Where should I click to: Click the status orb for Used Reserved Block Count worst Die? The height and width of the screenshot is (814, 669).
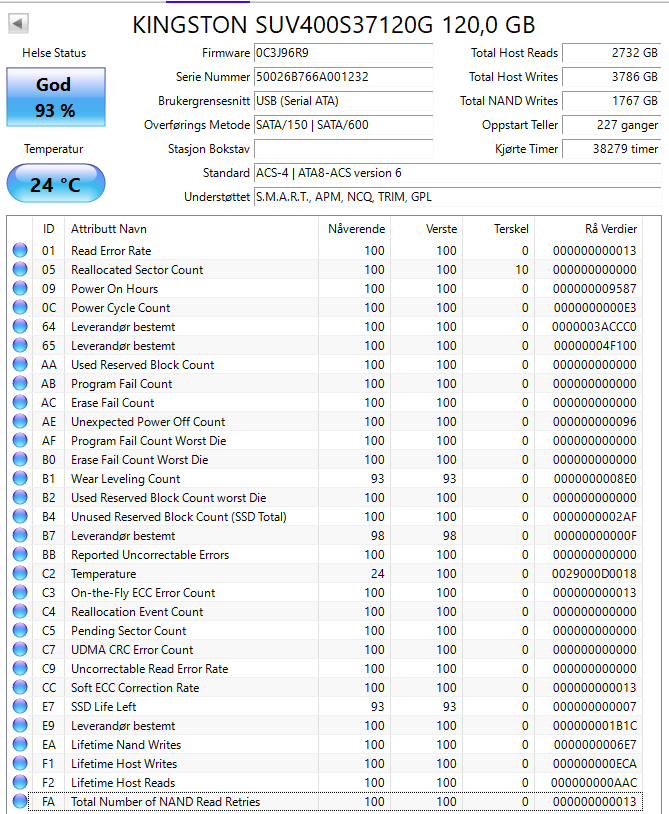click(20, 497)
